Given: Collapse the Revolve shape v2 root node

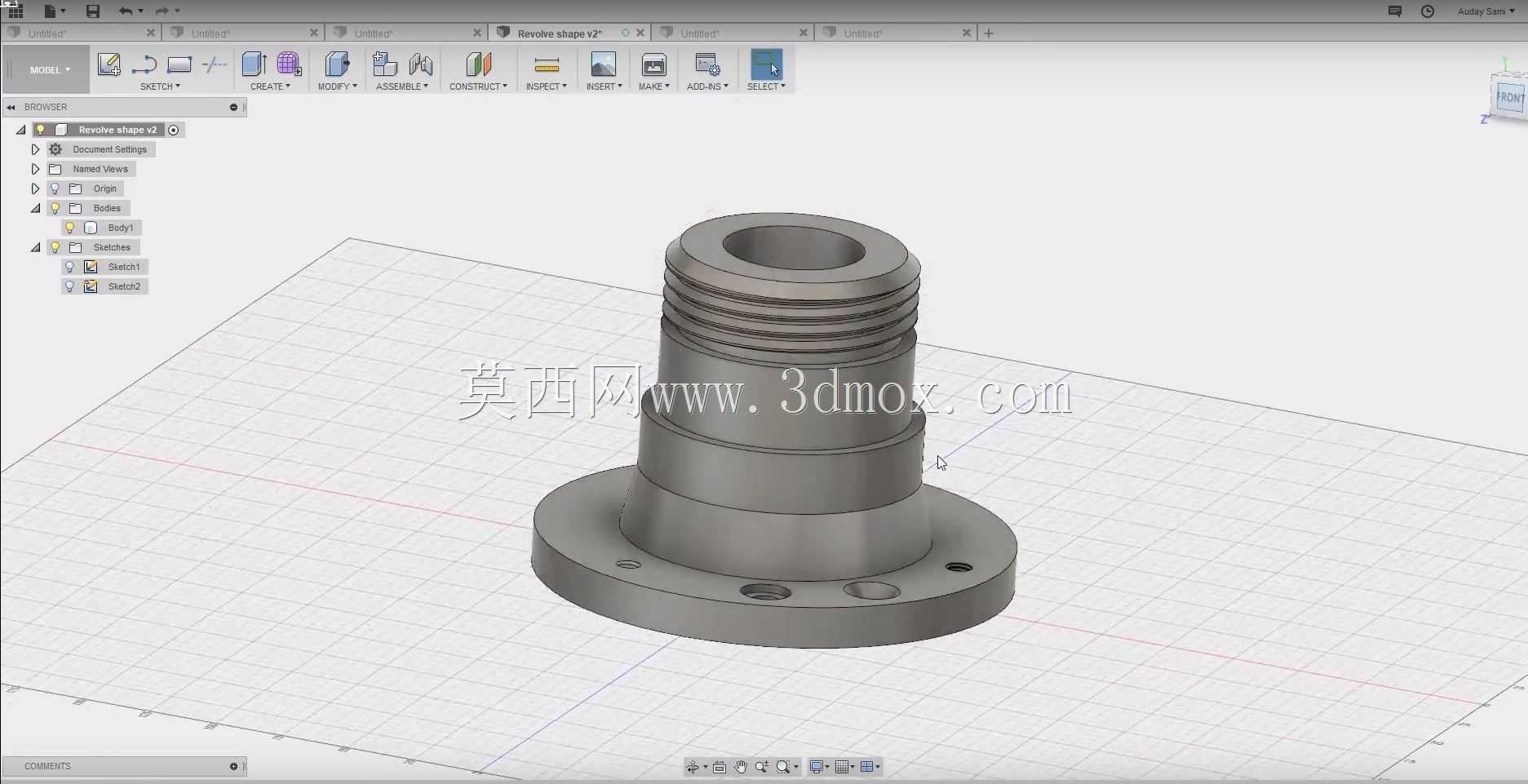Looking at the screenshot, I should coord(20,130).
